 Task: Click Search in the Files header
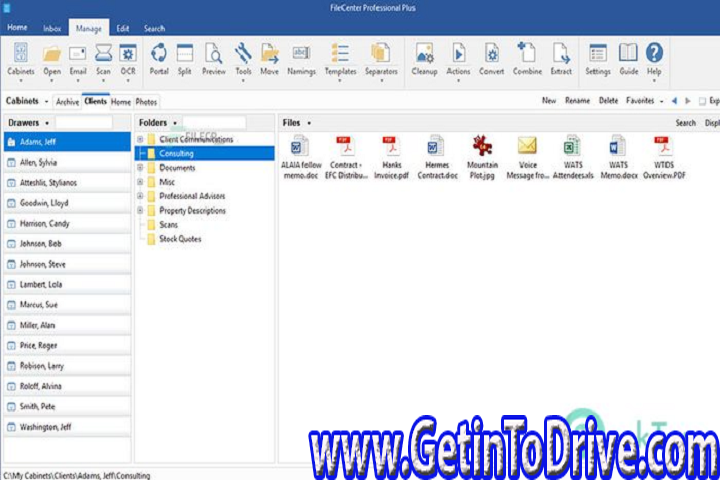[686, 123]
